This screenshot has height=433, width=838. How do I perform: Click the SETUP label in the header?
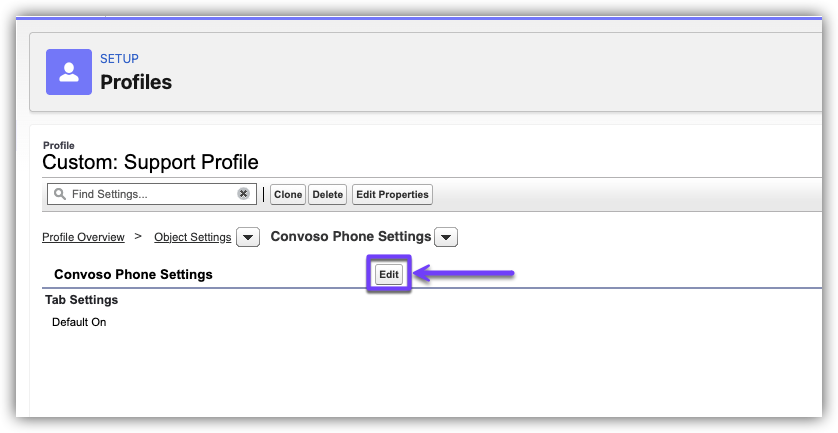click(119, 59)
